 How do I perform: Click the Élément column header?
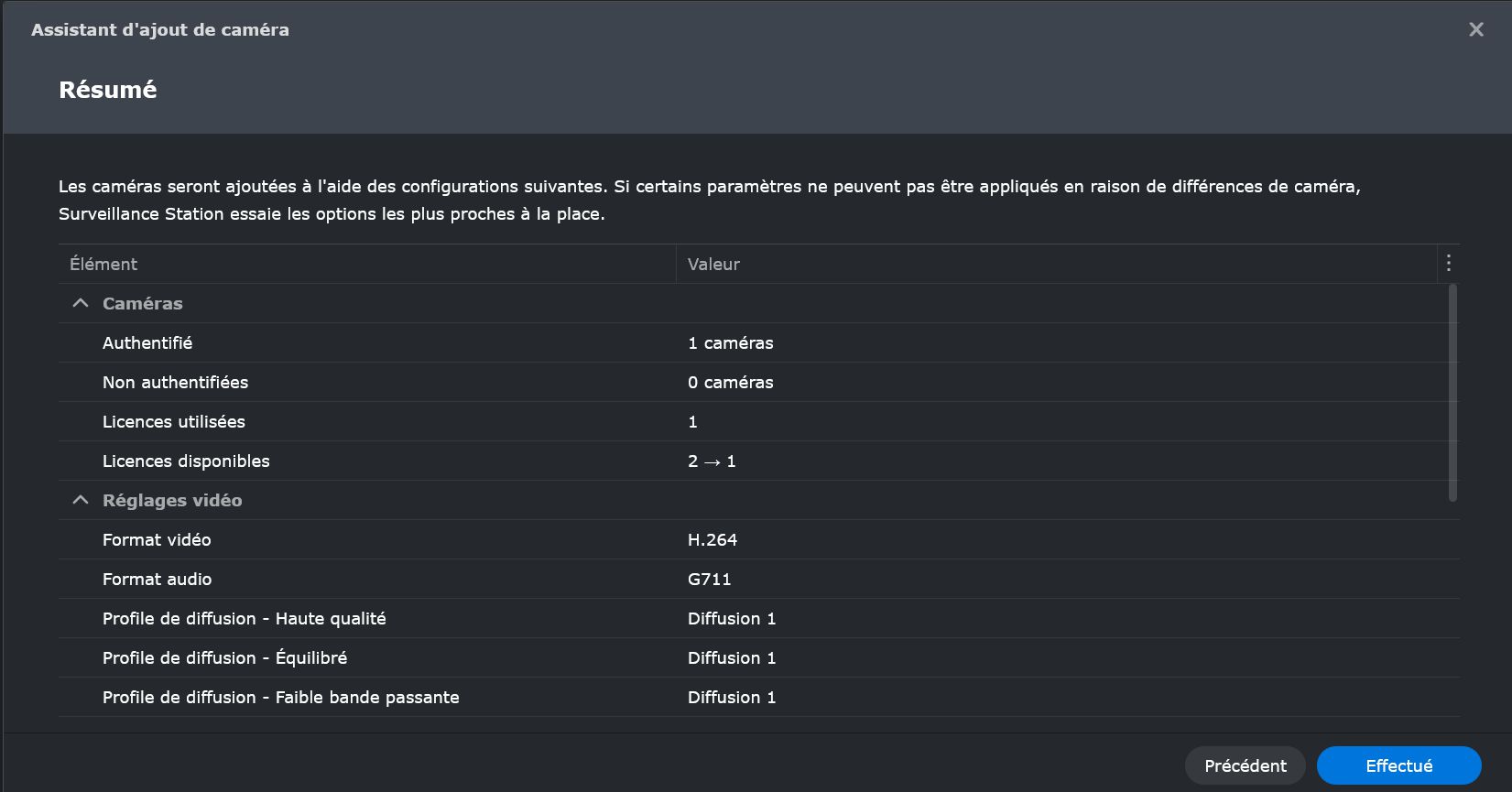point(367,264)
